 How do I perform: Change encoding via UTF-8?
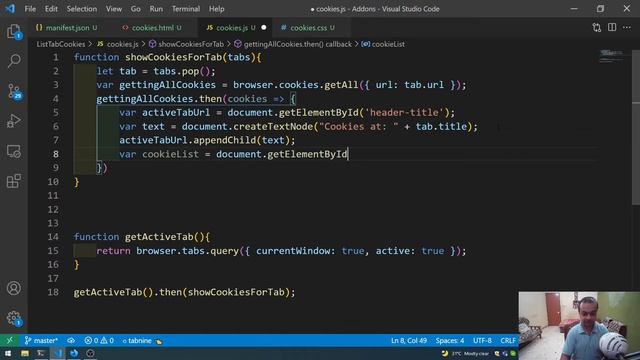482,340
